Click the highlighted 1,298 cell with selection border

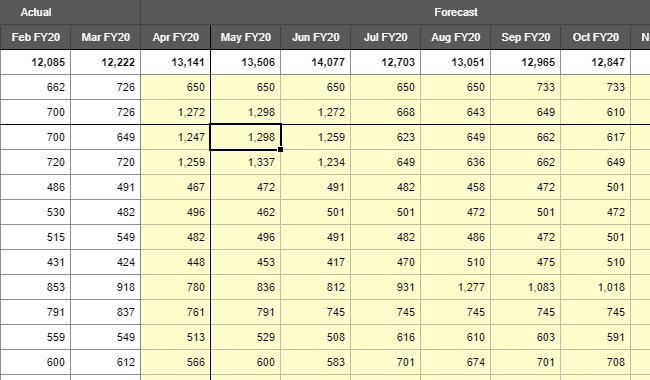(246, 137)
